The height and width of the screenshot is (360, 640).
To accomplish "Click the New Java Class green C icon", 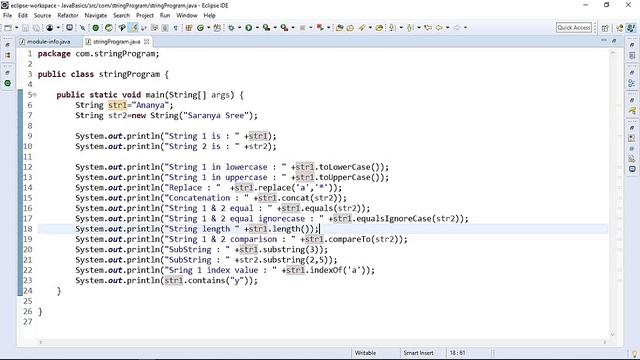I will (x=200, y=28).
